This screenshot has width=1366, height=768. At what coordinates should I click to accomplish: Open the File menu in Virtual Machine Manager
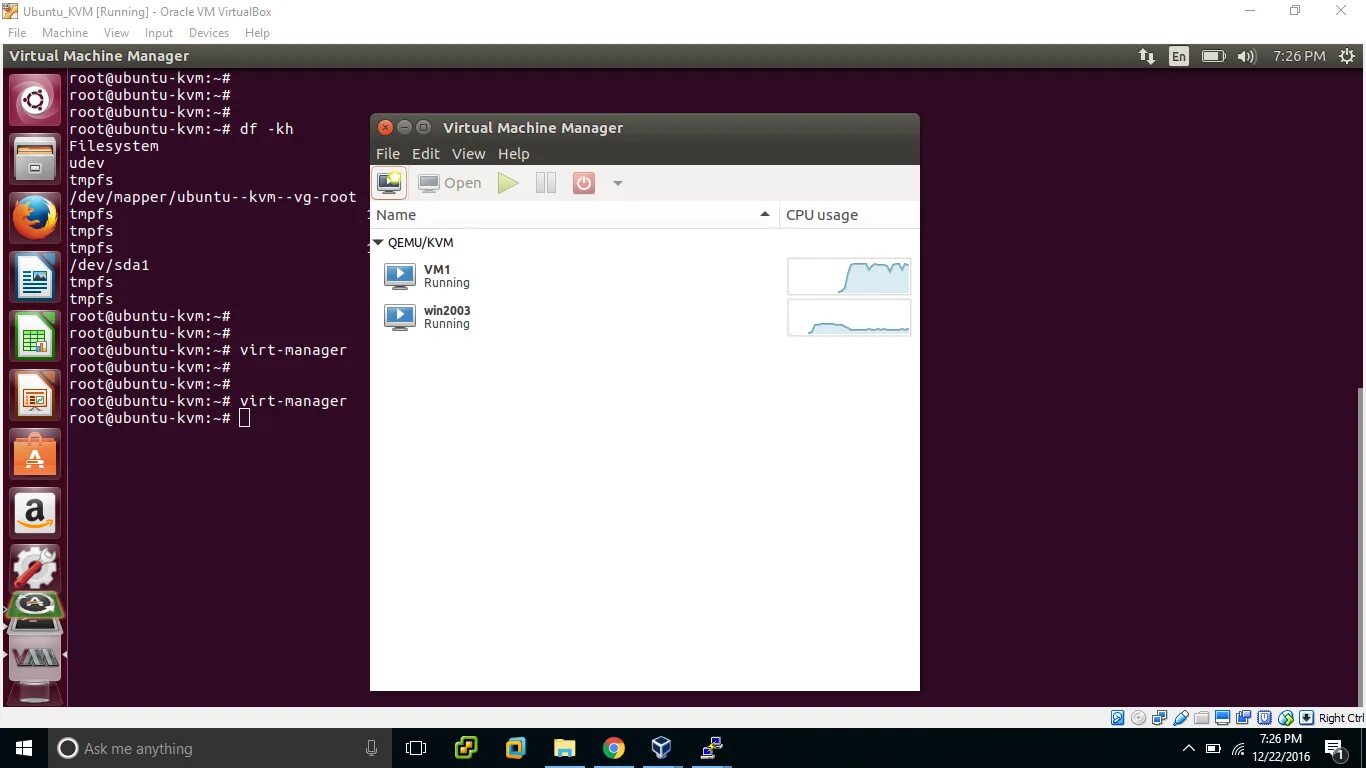click(x=388, y=154)
